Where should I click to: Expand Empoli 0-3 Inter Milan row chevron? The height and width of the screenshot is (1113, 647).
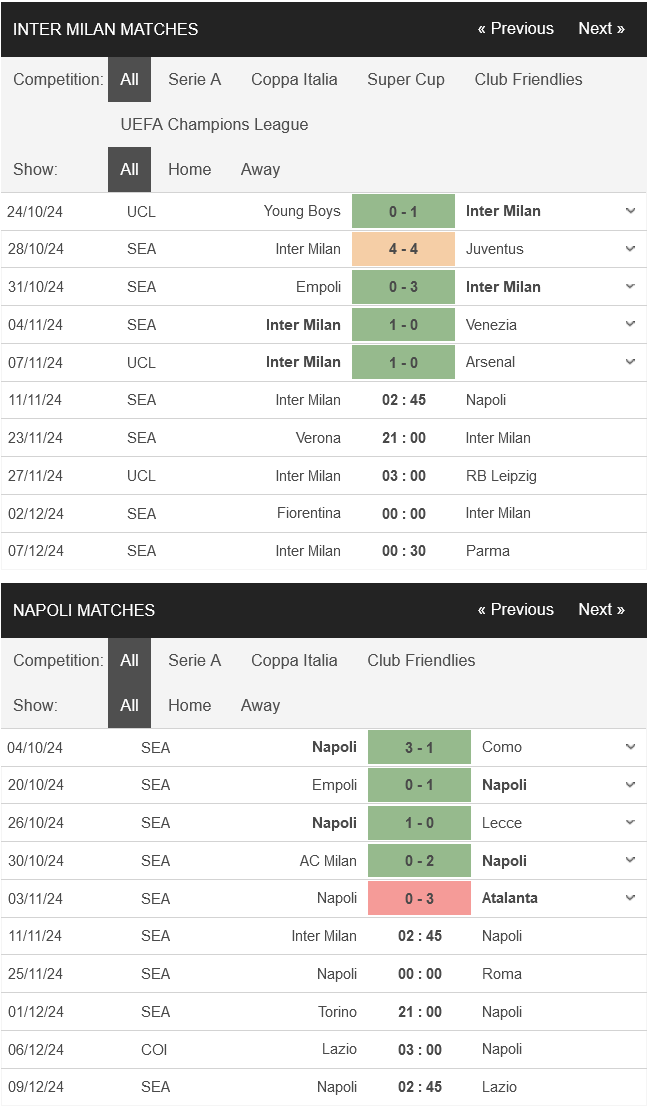pos(630,287)
